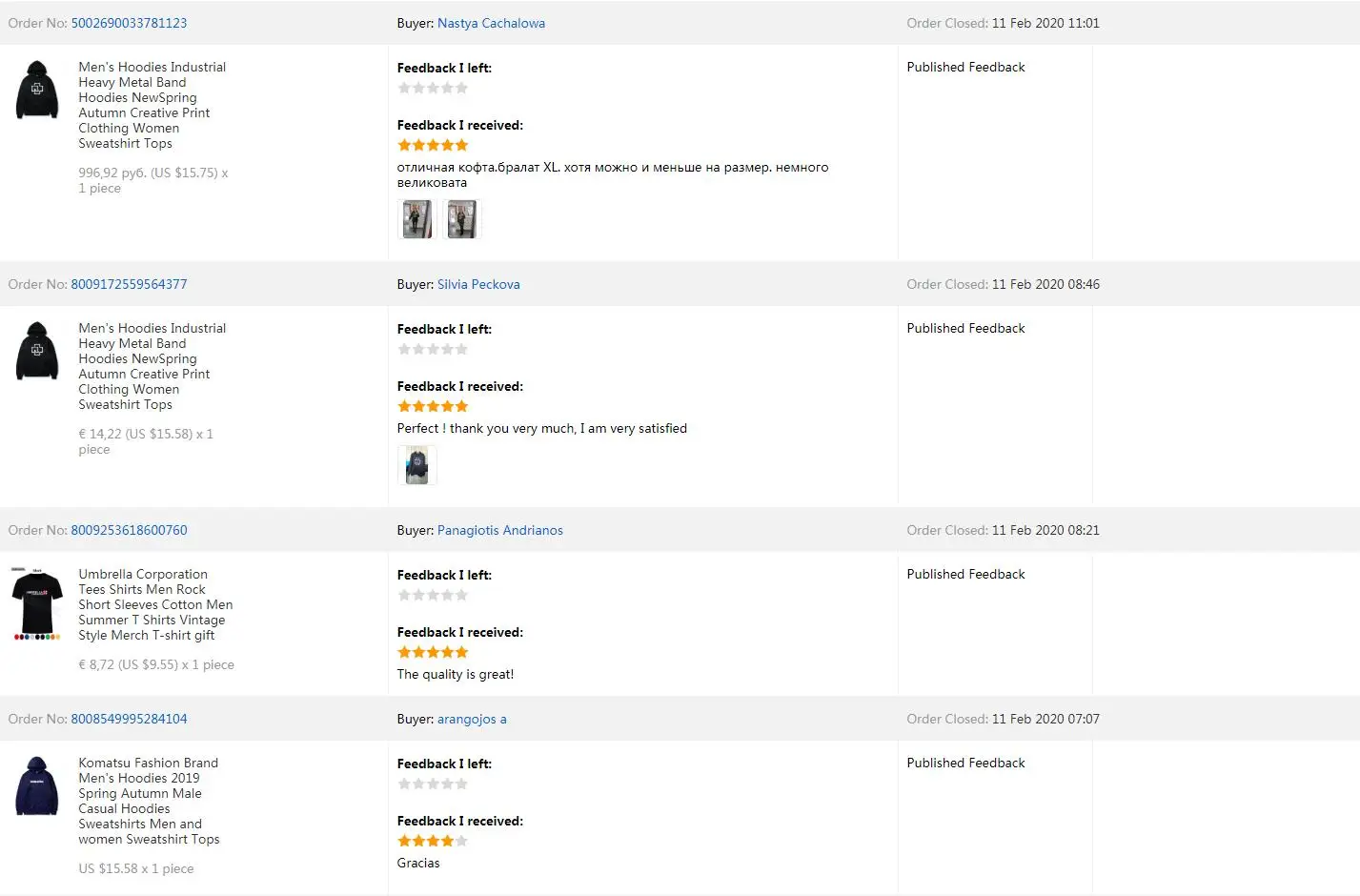The height and width of the screenshot is (896, 1360).
Task: Open second review photo from Nastya's feedback
Action: 462,219
